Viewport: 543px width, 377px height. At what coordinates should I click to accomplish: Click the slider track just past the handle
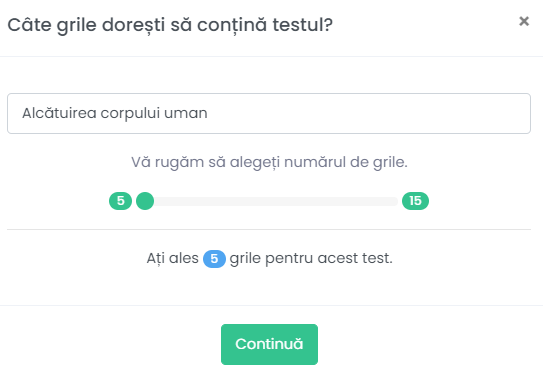point(164,201)
